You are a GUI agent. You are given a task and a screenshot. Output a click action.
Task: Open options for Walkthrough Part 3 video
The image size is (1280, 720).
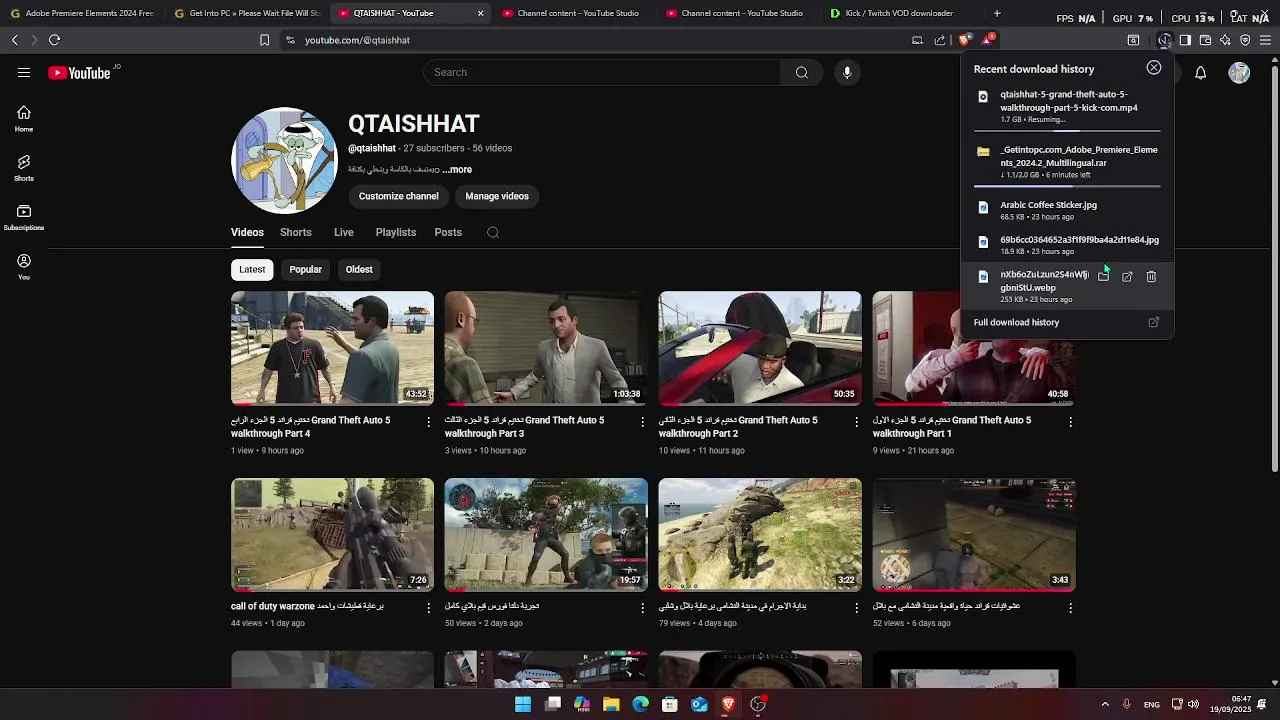coord(643,422)
